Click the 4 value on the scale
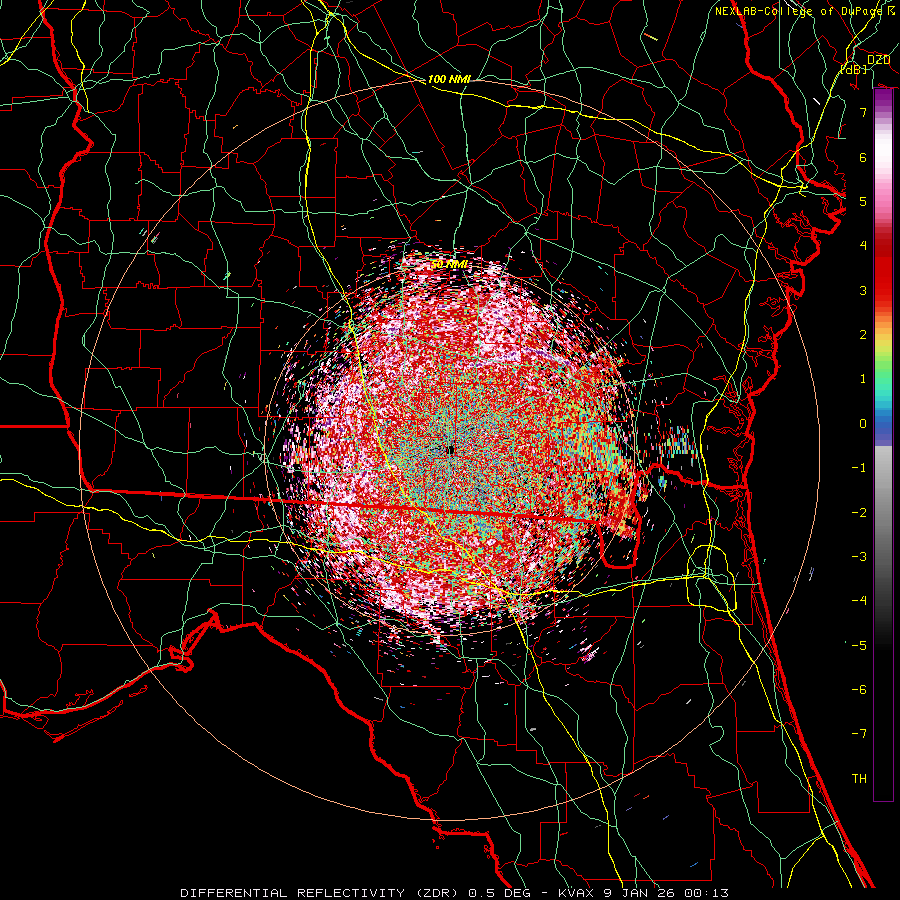Screen dimensions: 900x900 [x=863, y=246]
